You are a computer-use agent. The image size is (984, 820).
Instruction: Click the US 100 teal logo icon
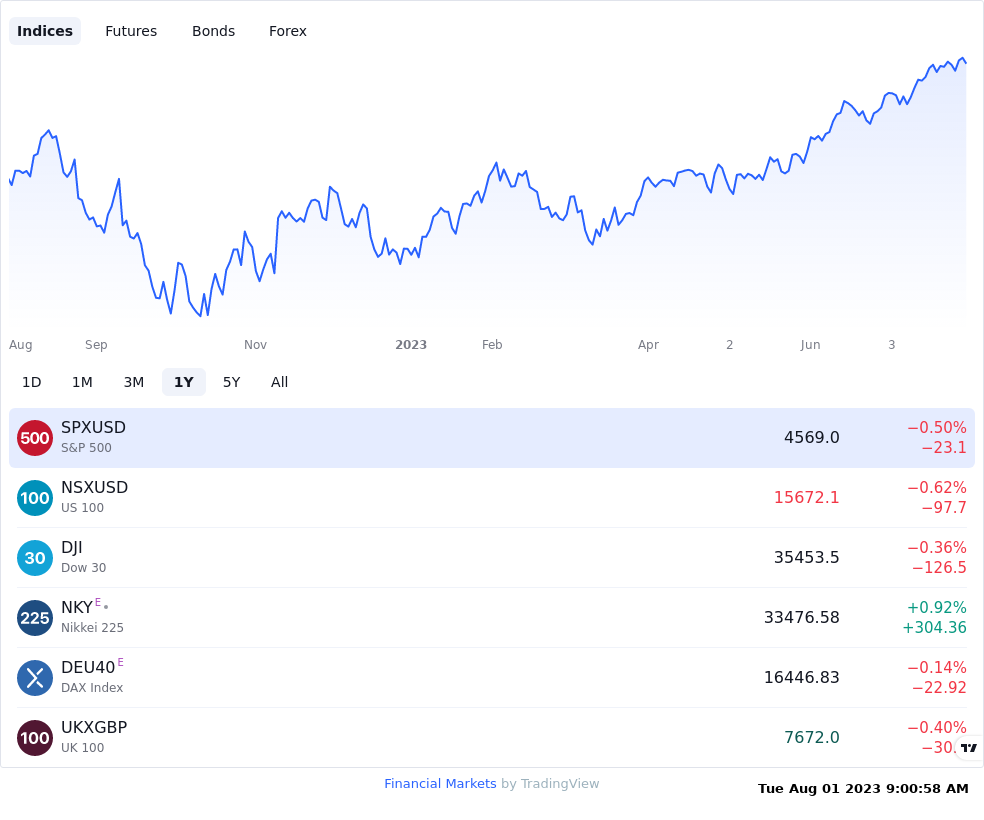(35, 498)
